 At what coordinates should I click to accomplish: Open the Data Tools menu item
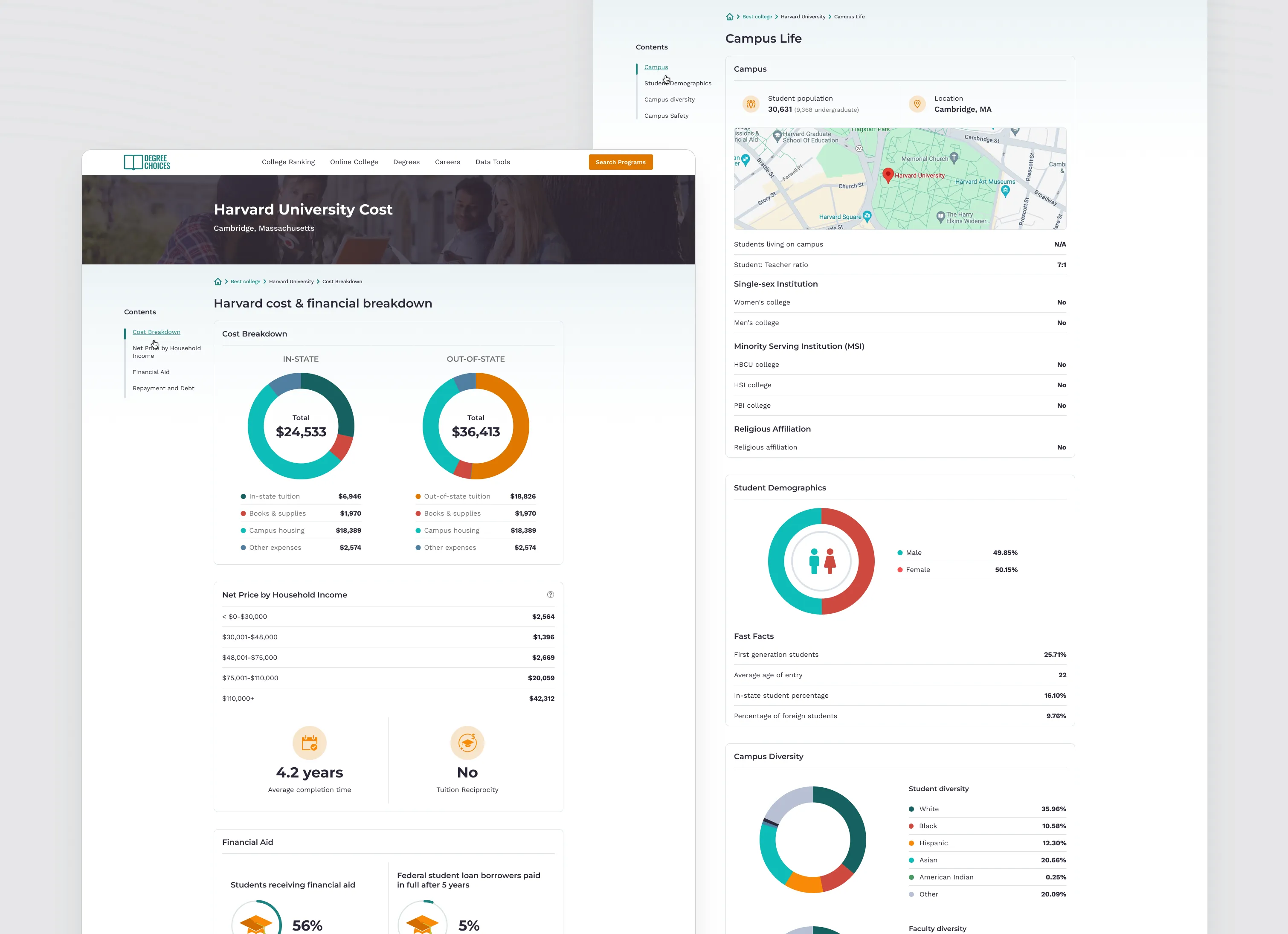493,162
